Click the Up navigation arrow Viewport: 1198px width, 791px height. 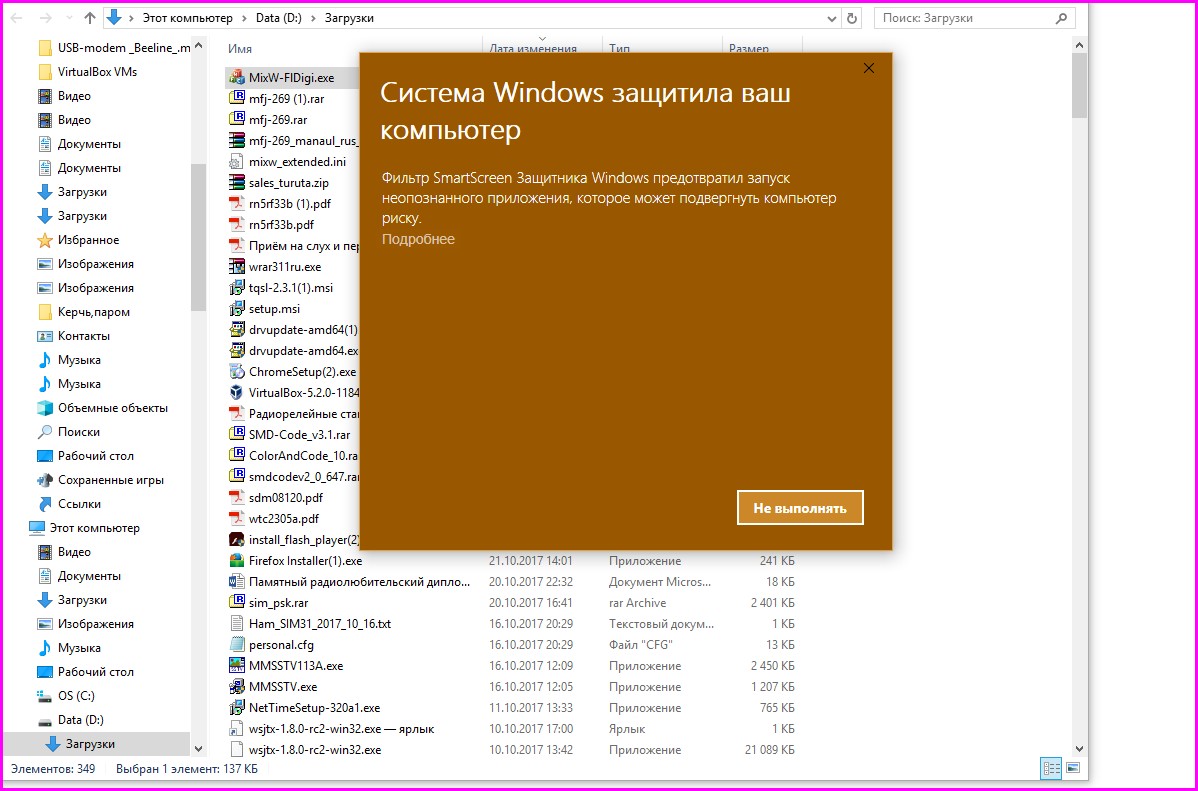tap(90, 18)
